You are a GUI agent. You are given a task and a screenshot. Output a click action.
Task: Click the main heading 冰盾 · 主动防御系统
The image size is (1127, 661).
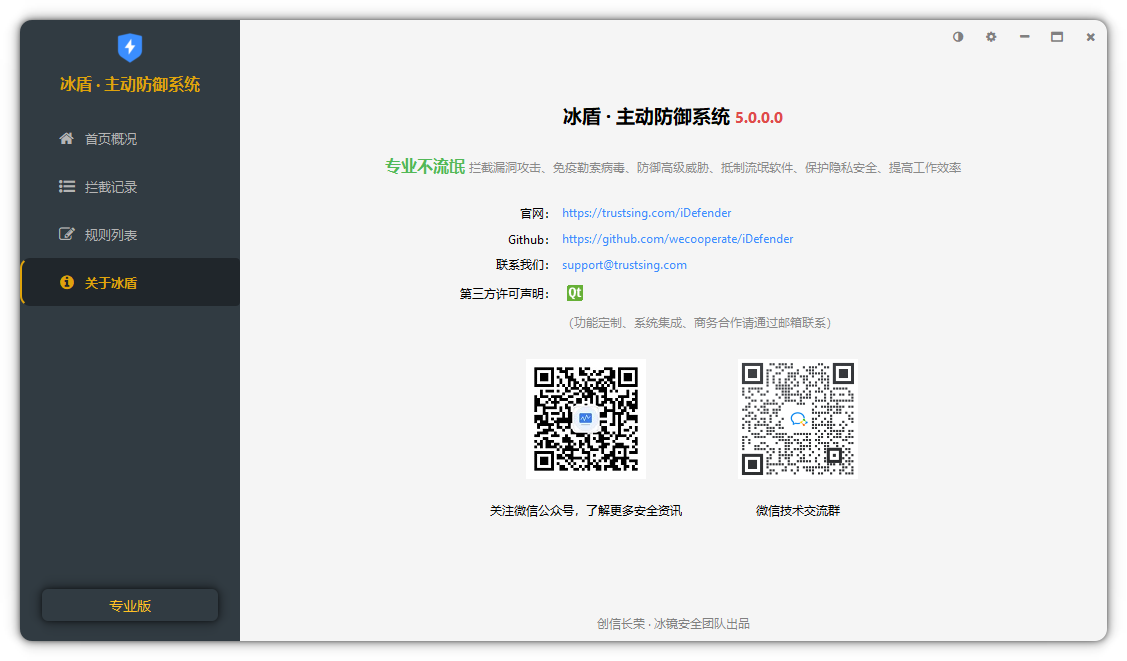click(x=646, y=117)
